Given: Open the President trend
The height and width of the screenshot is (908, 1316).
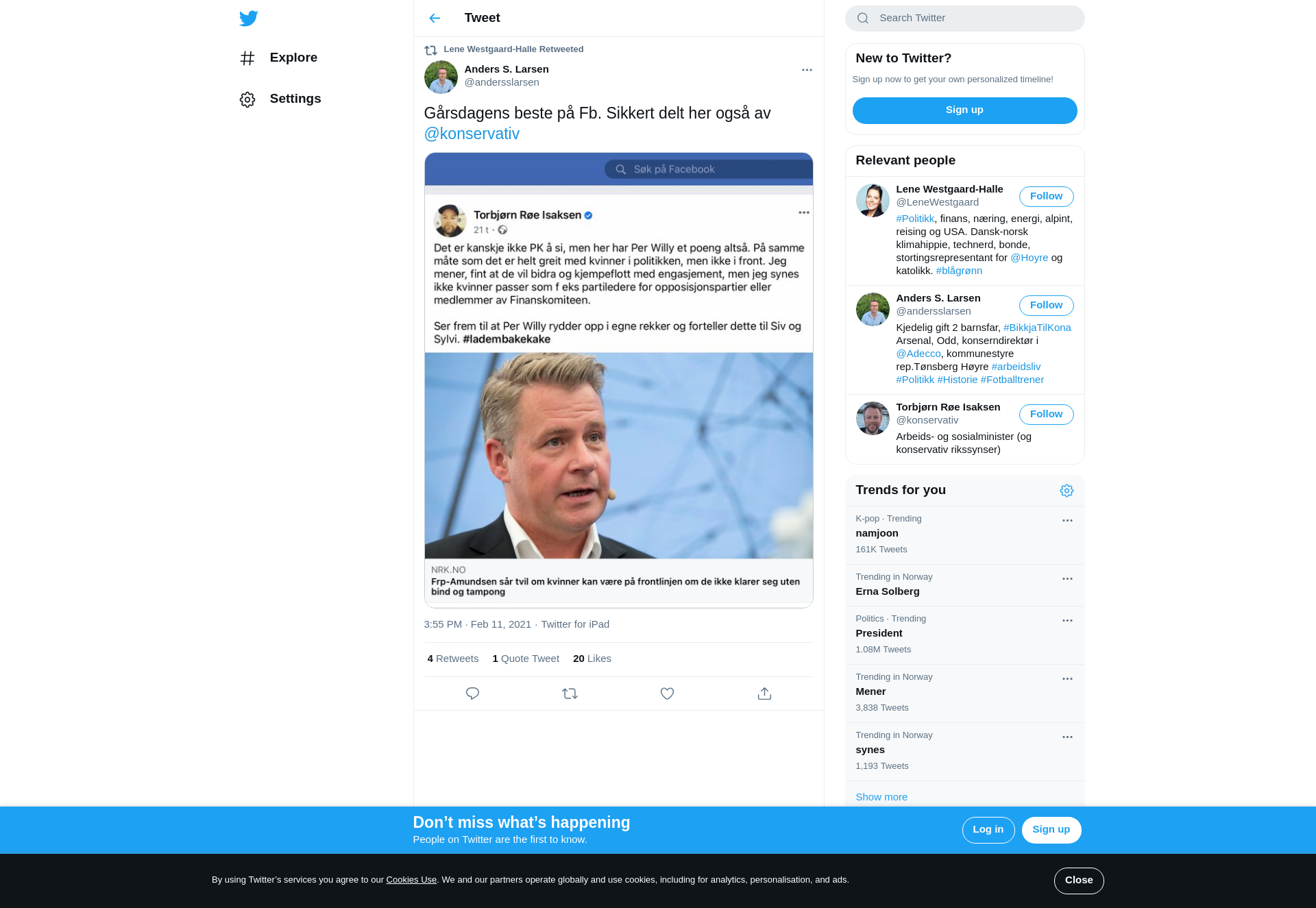Looking at the screenshot, I should tap(964, 635).
